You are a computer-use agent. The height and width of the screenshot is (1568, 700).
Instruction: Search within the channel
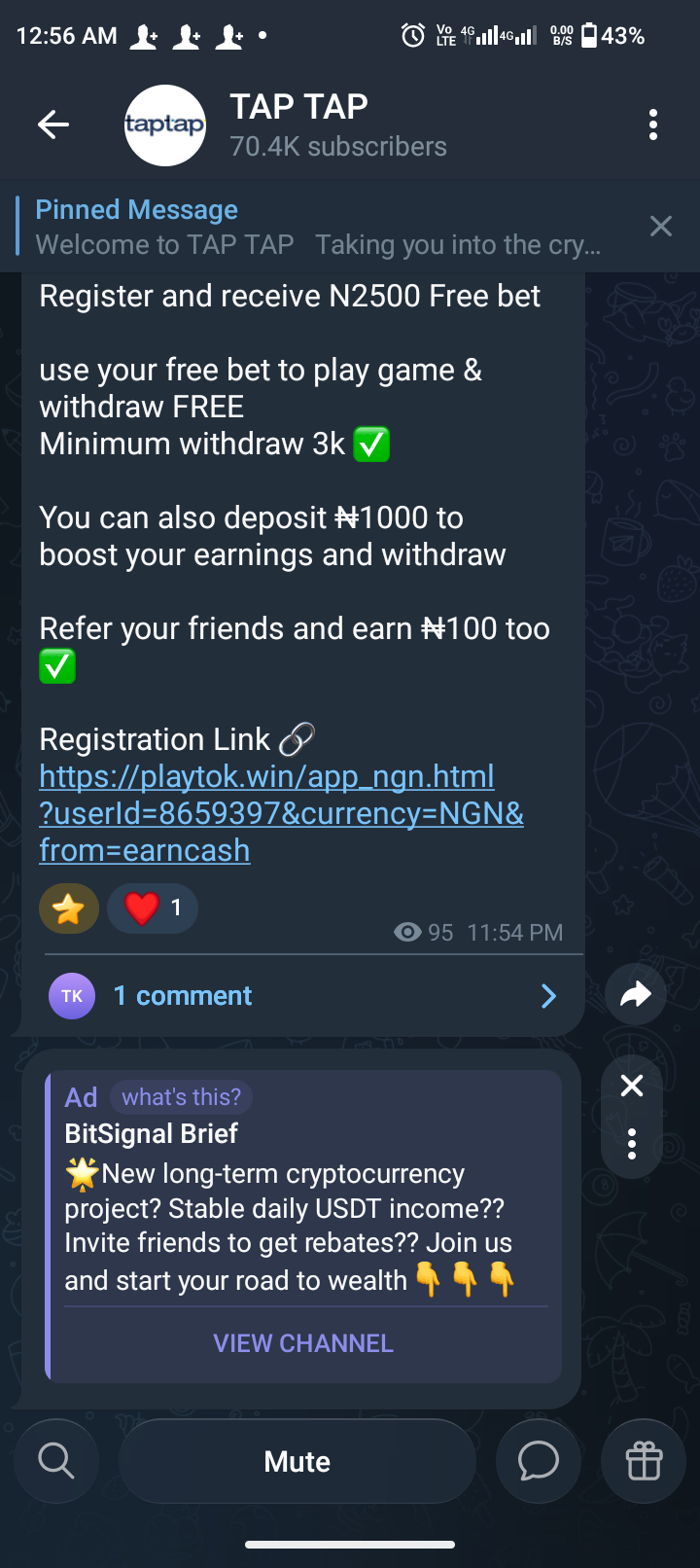pyautogui.click(x=56, y=1461)
